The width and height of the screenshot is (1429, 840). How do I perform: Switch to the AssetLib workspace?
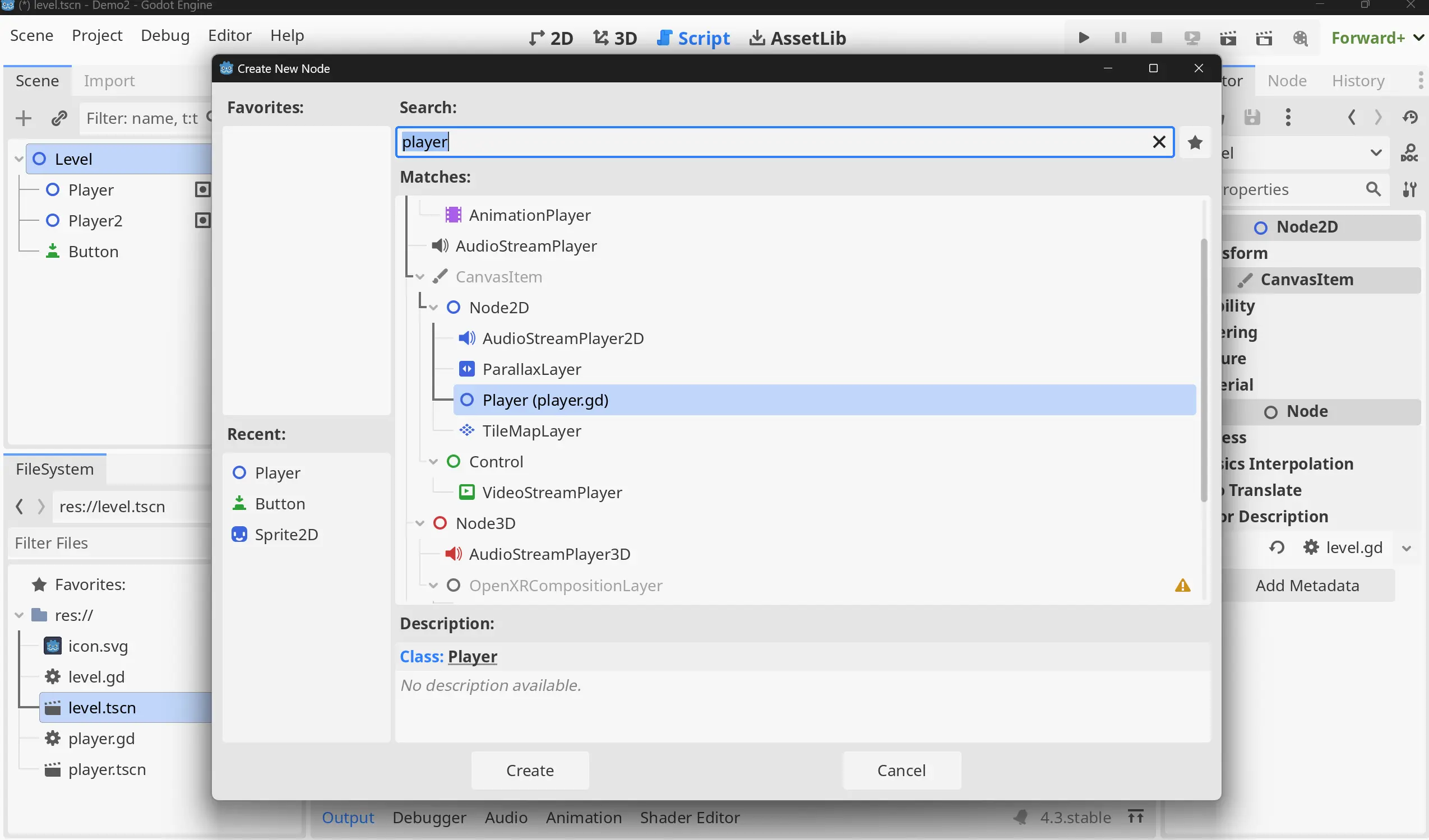coord(797,38)
